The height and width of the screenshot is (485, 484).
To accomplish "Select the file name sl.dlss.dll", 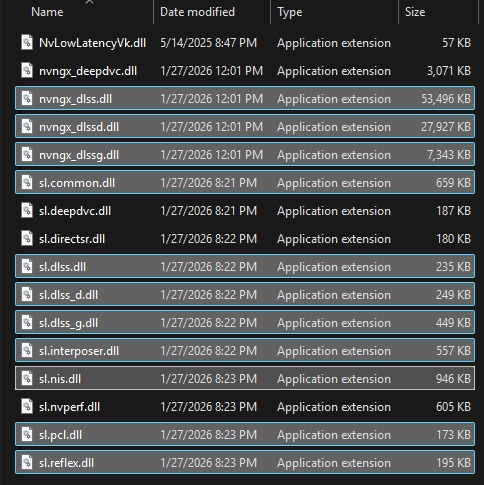I will [62, 267].
